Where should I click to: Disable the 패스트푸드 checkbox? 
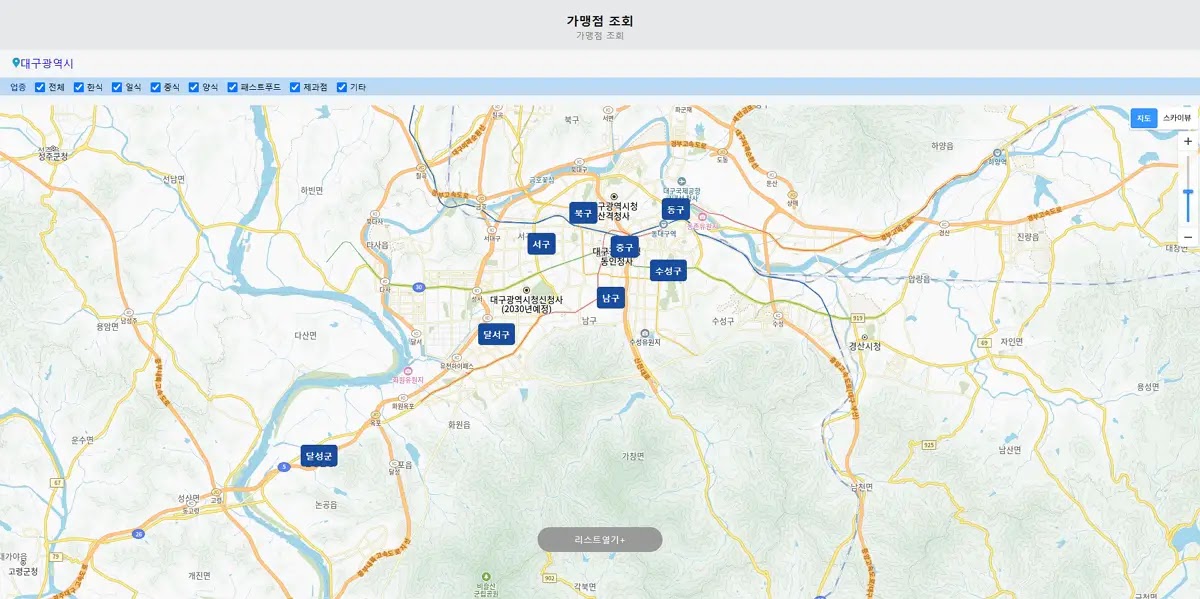point(232,87)
